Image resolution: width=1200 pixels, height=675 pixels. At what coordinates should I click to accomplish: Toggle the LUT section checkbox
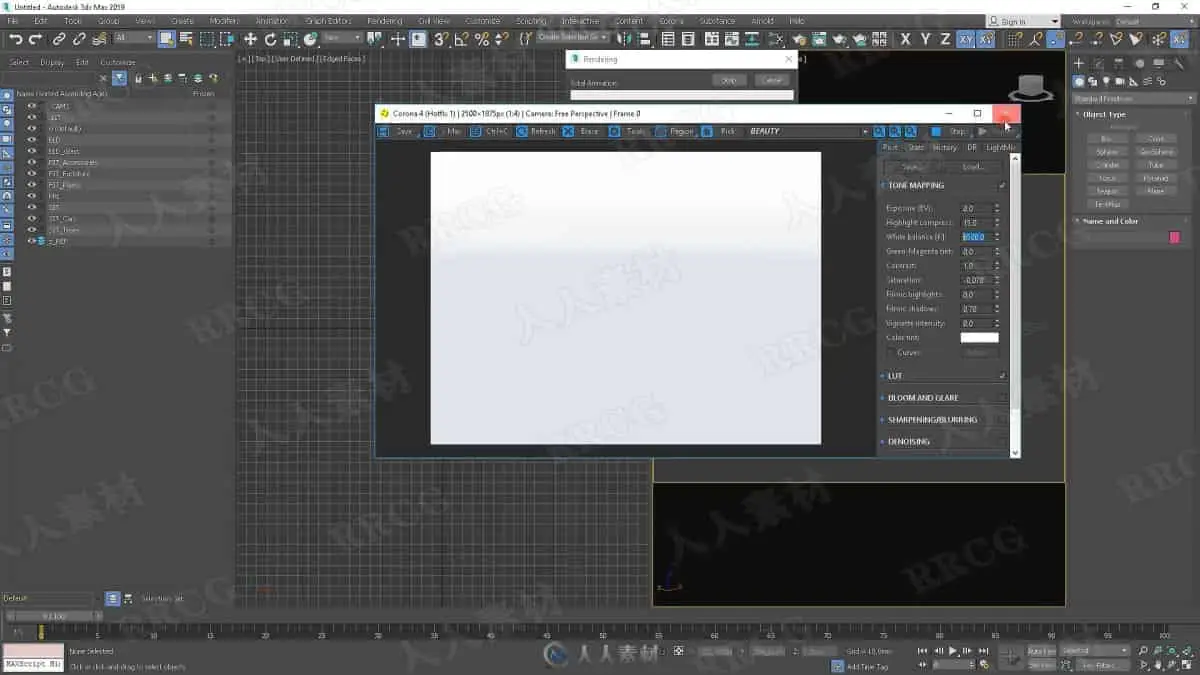tap(1002, 376)
